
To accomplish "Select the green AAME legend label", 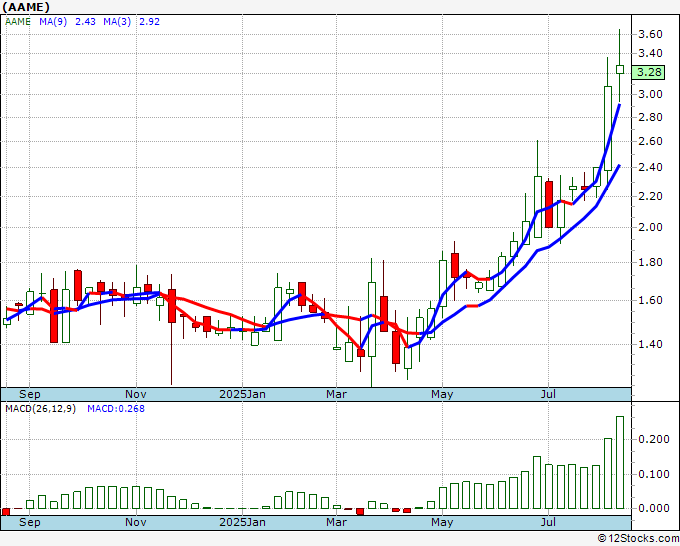I will [x=18, y=22].
